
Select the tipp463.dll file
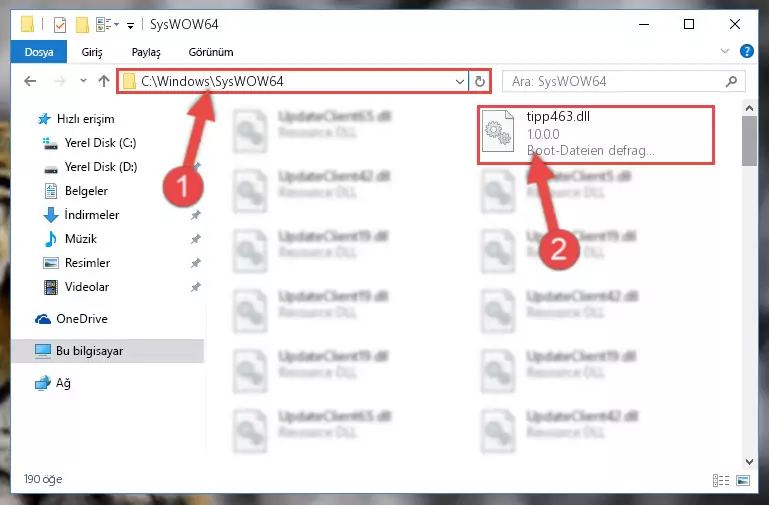coord(596,134)
